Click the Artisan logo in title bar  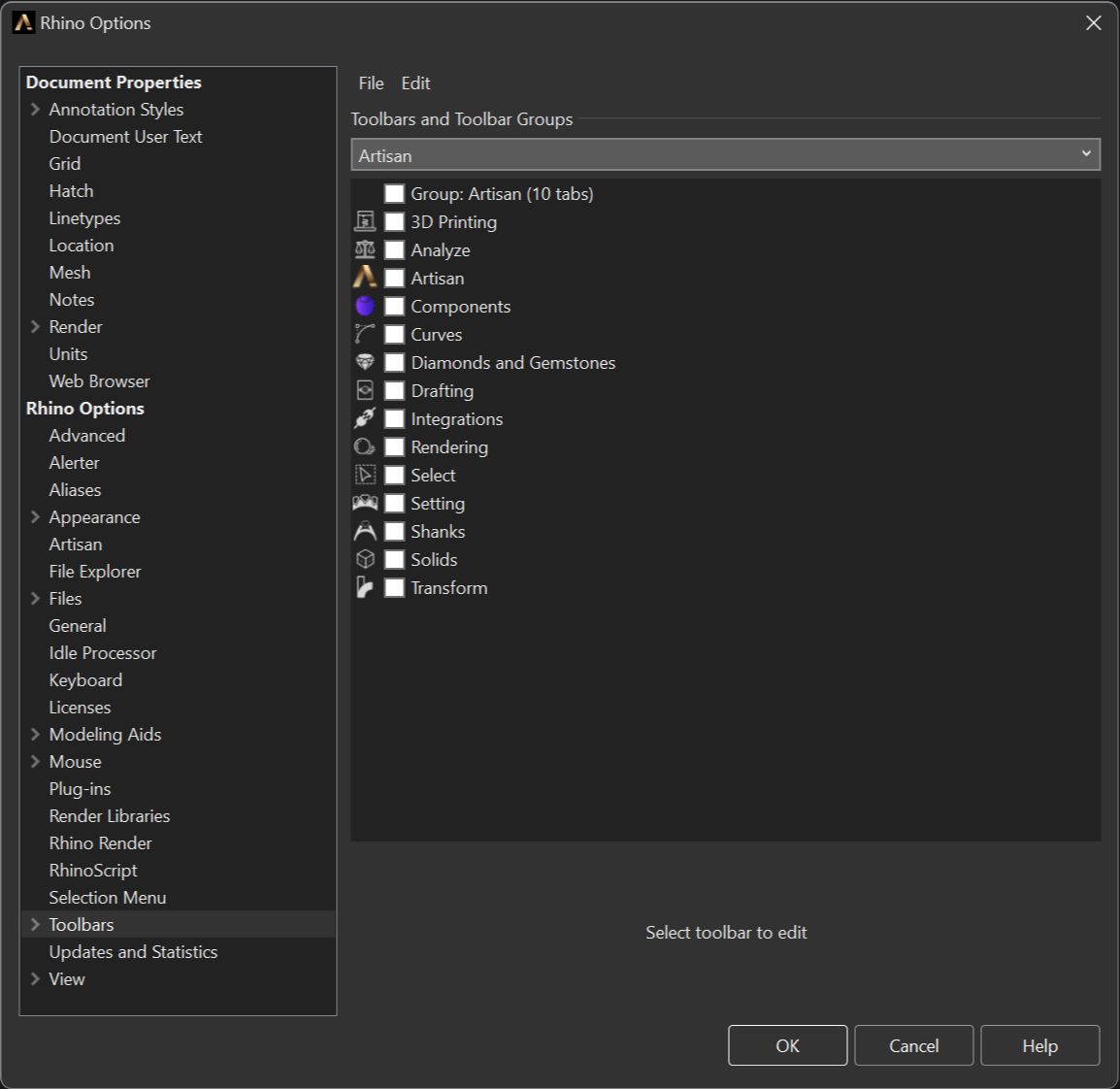(x=23, y=23)
